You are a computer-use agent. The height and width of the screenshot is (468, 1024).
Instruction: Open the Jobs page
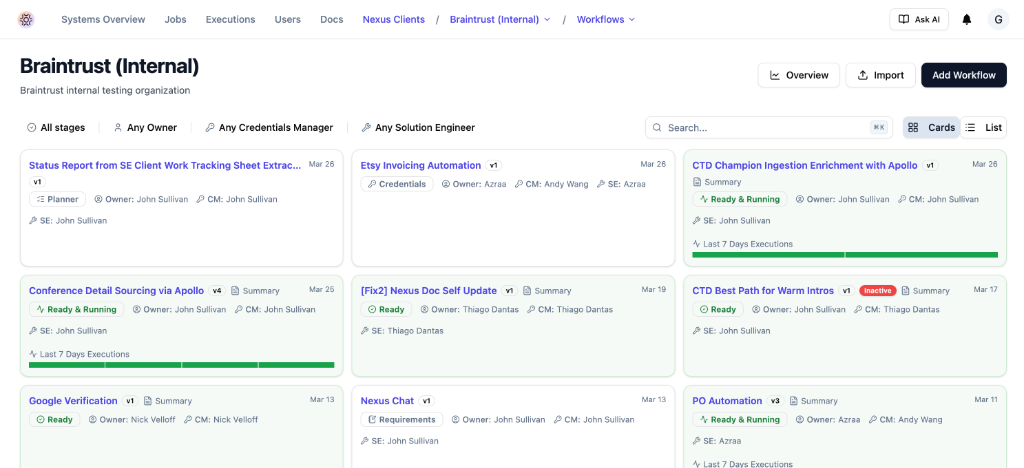coord(176,20)
